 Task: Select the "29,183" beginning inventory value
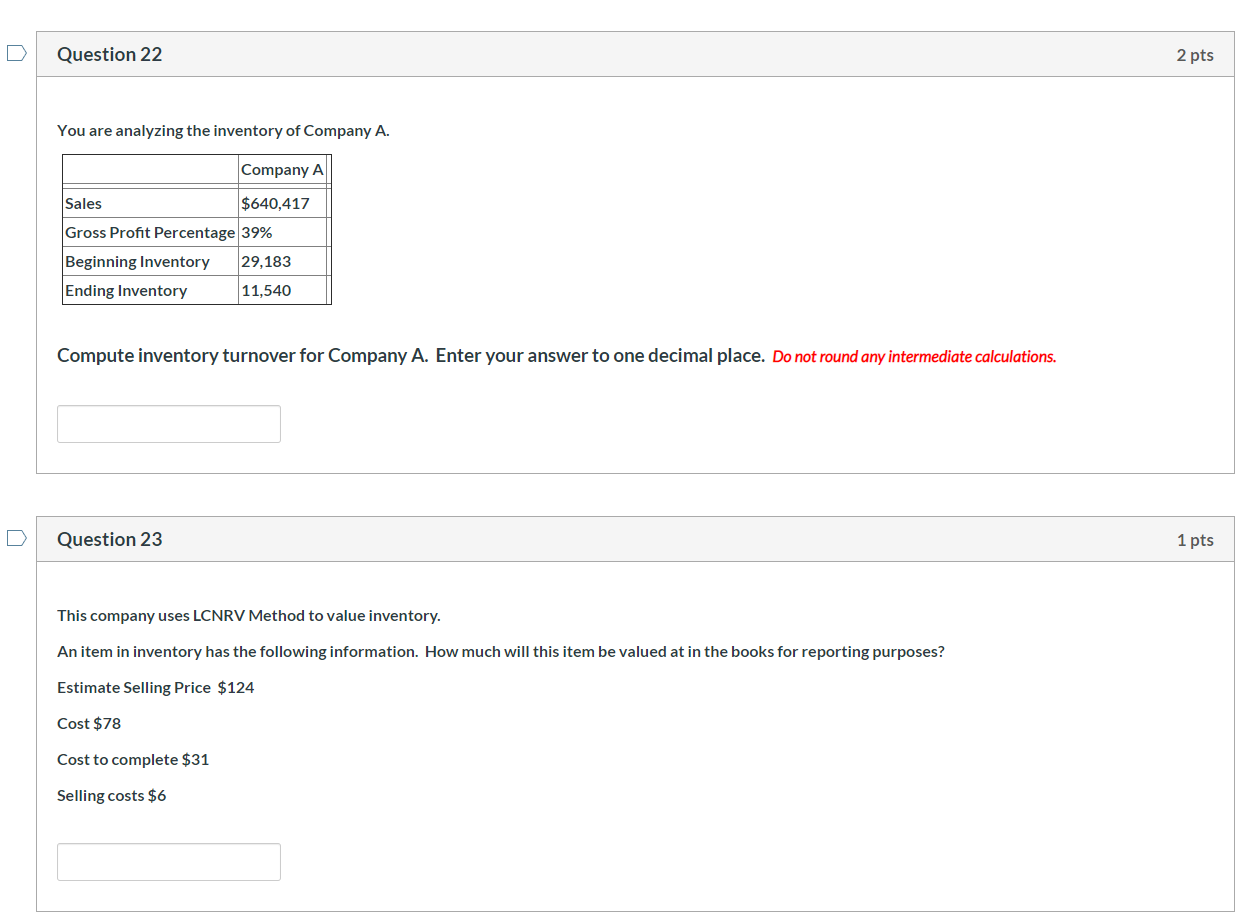[x=266, y=262]
